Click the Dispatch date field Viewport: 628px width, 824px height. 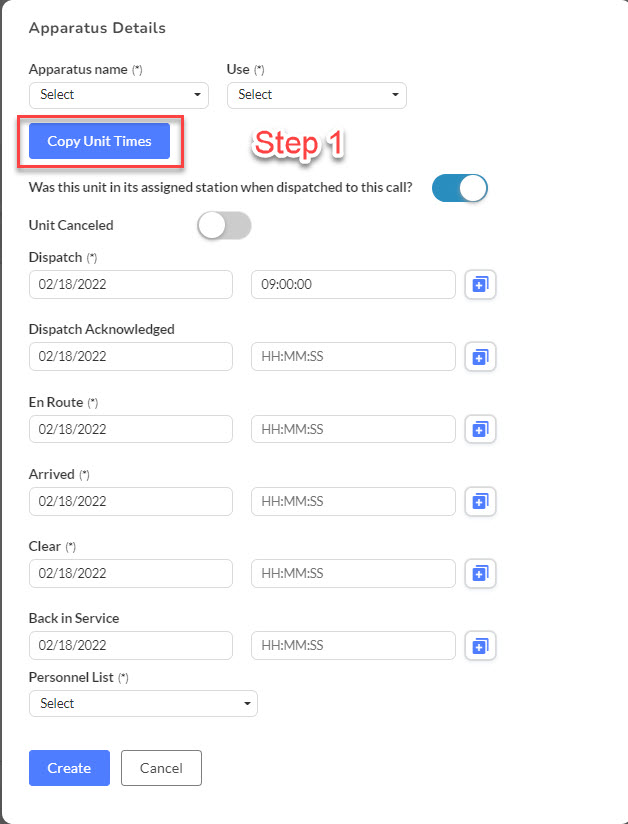pos(131,284)
